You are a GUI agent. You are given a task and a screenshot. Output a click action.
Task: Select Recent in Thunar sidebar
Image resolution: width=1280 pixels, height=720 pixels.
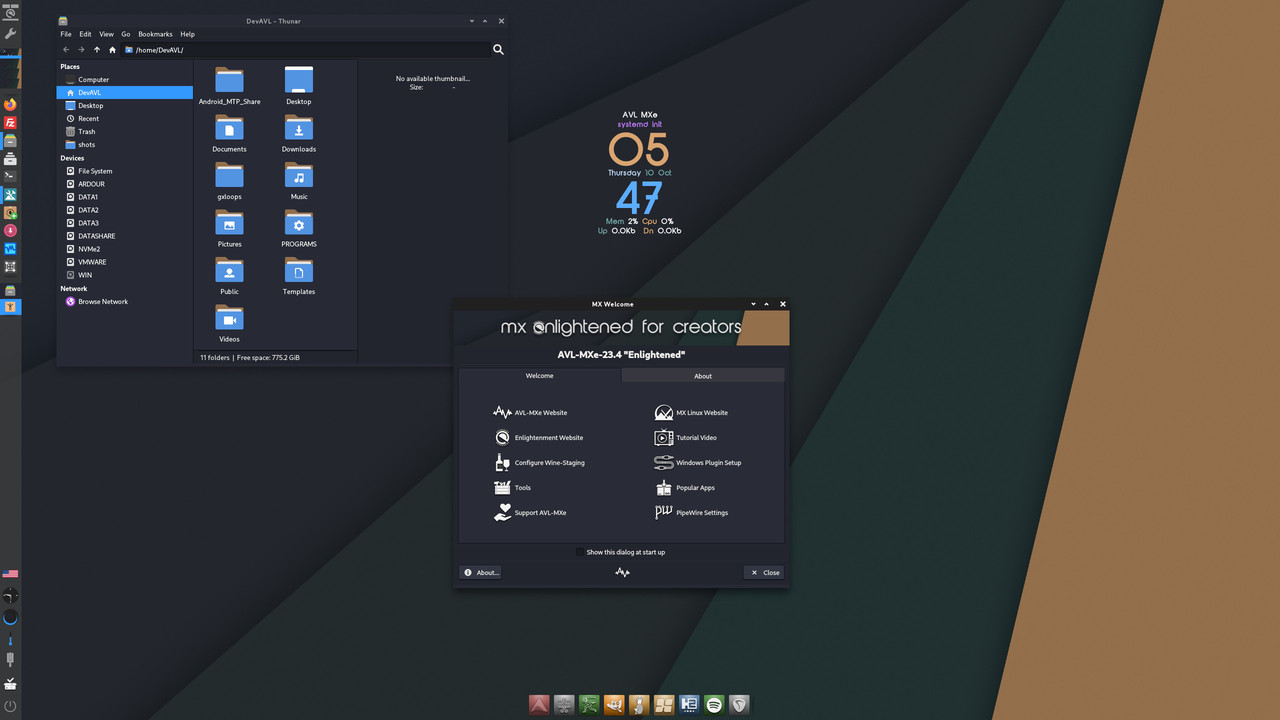[124, 118]
